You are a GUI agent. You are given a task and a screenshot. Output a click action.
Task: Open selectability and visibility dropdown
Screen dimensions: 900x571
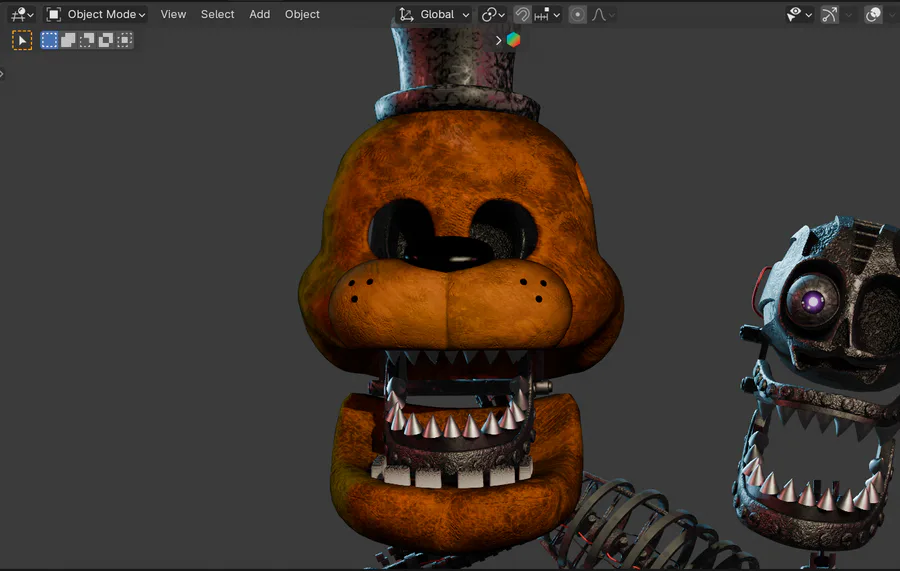pos(799,14)
